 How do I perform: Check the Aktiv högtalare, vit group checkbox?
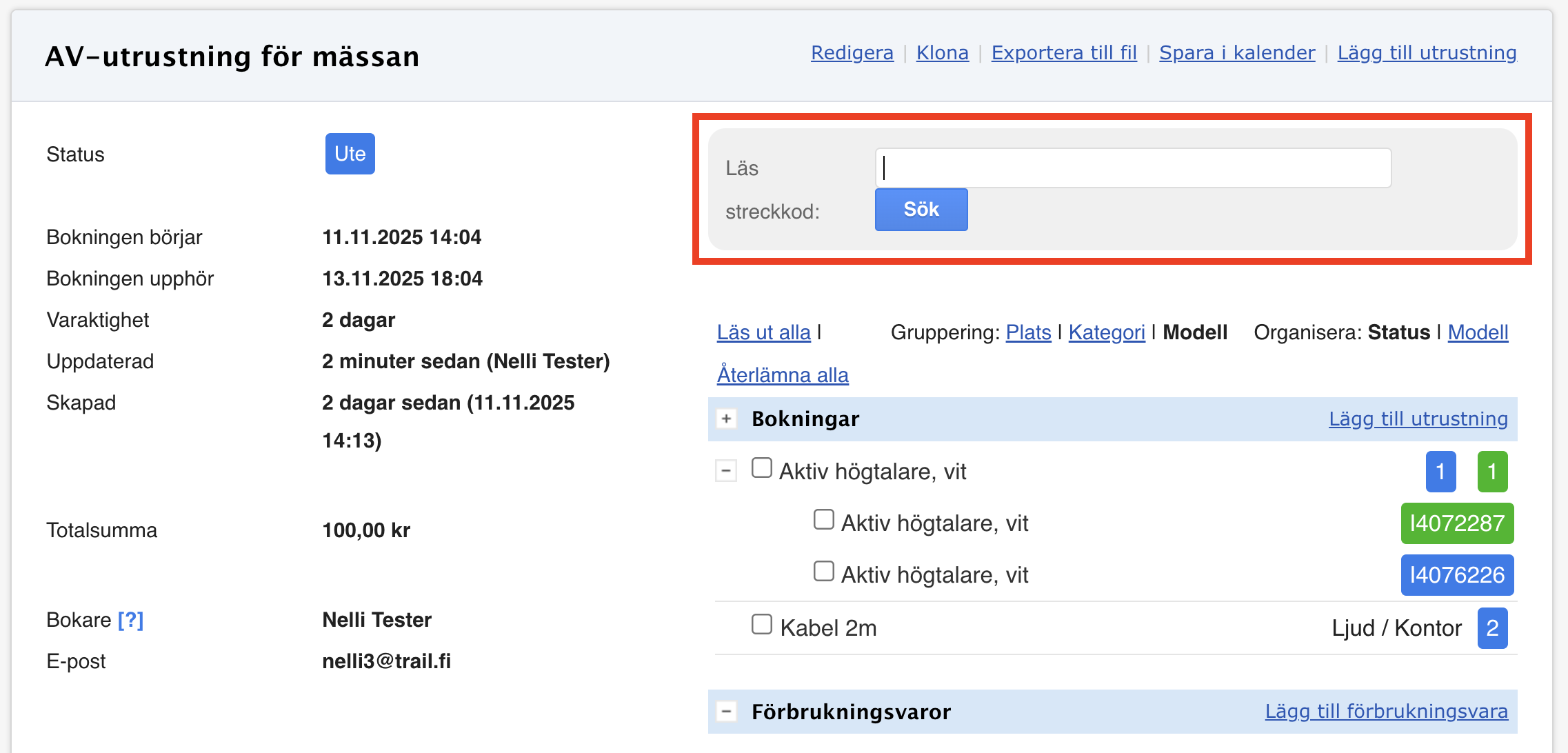761,468
